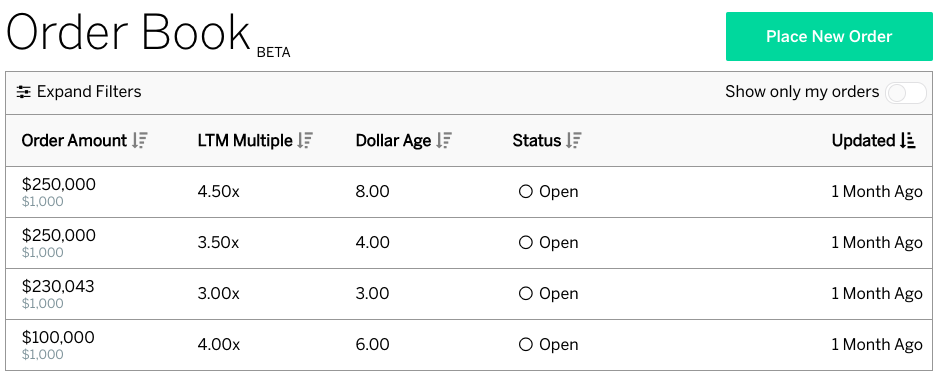
Task: Click the Dollar Age sort icon
Action: tap(444, 141)
